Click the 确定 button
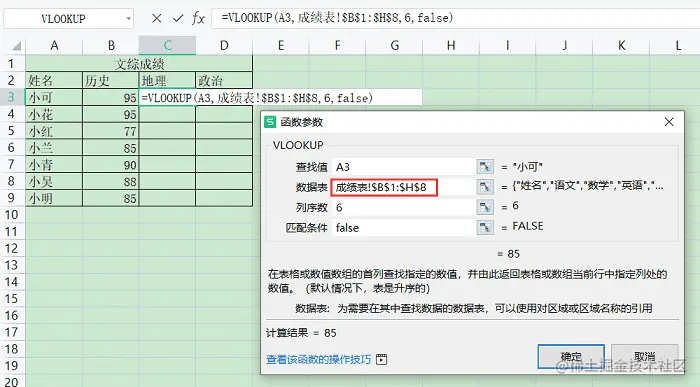The height and width of the screenshot is (387, 700). (x=571, y=356)
